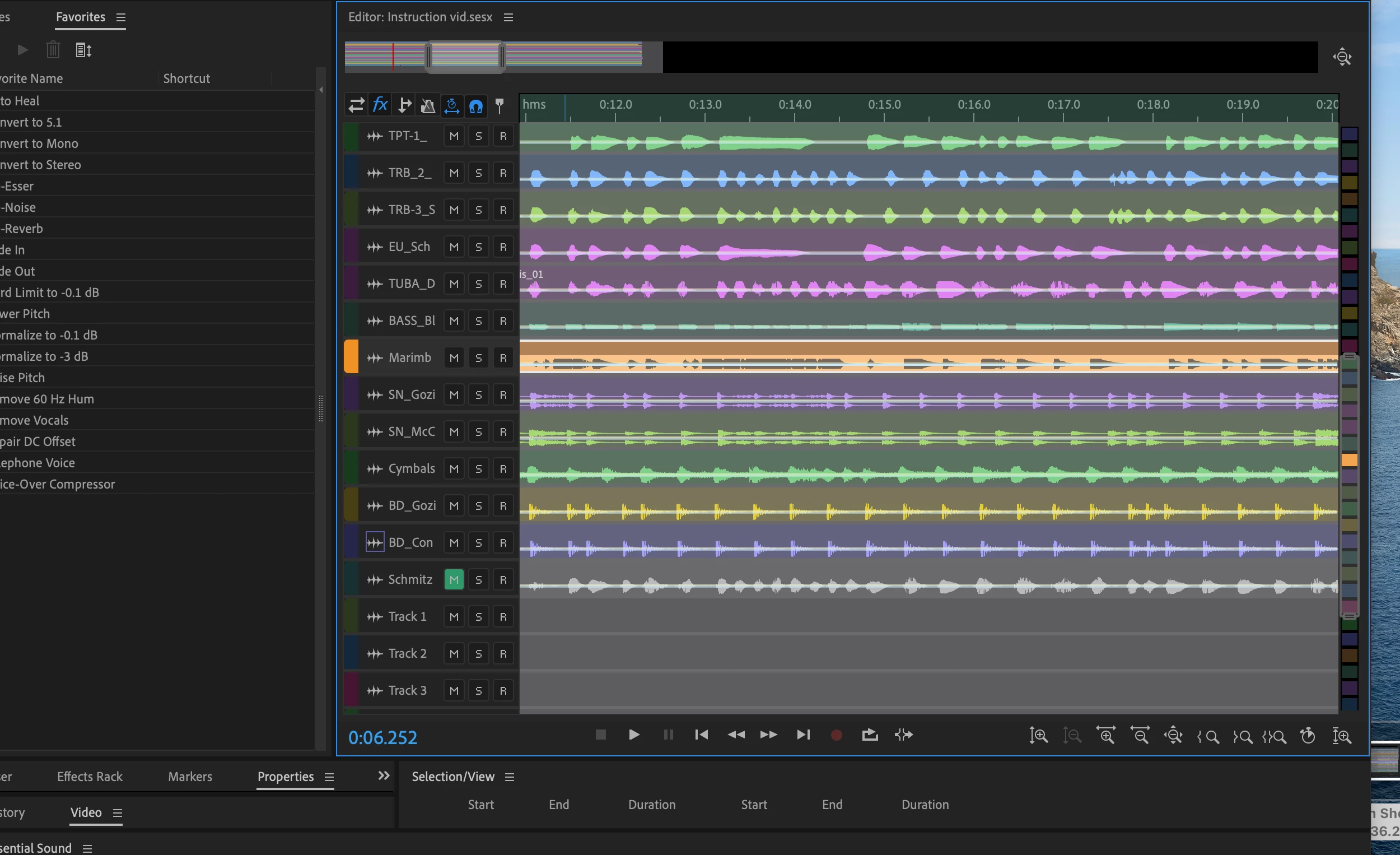The image size is (1400, 855).
Task: Click the Record button in transport
Action: pos(836,735)
